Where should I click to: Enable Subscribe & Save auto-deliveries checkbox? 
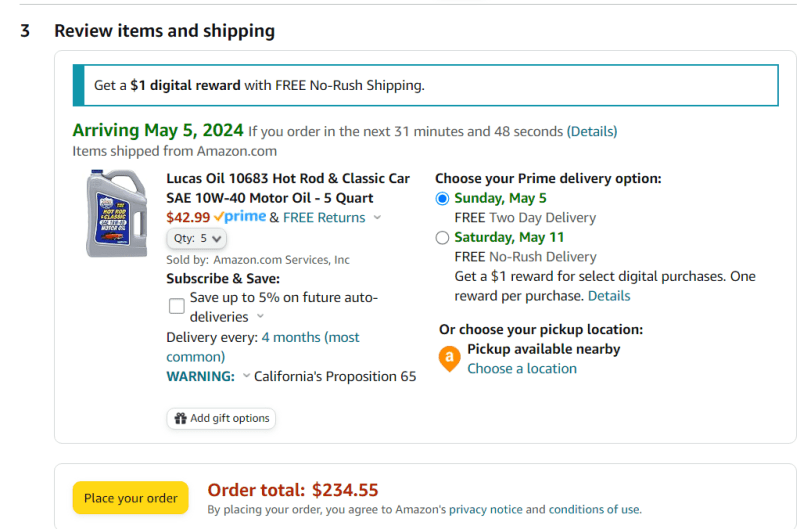pos(177,306)
